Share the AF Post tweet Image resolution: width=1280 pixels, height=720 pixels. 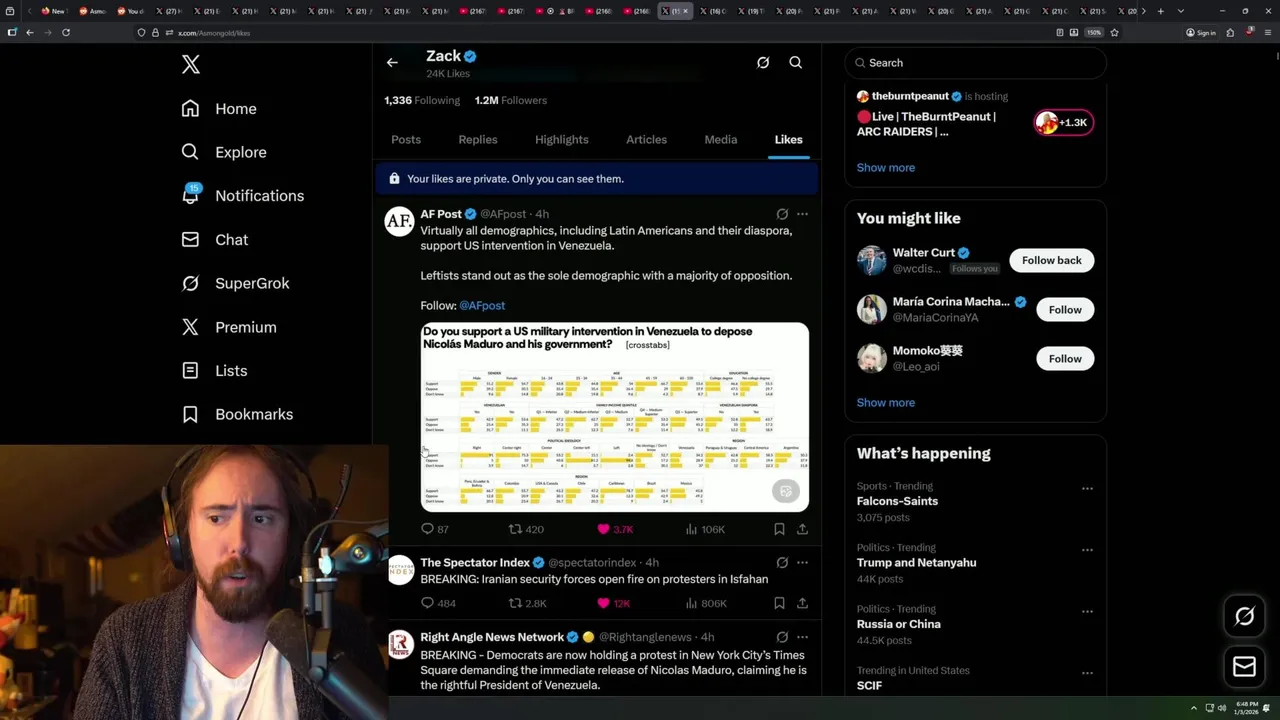click(802, 529)
